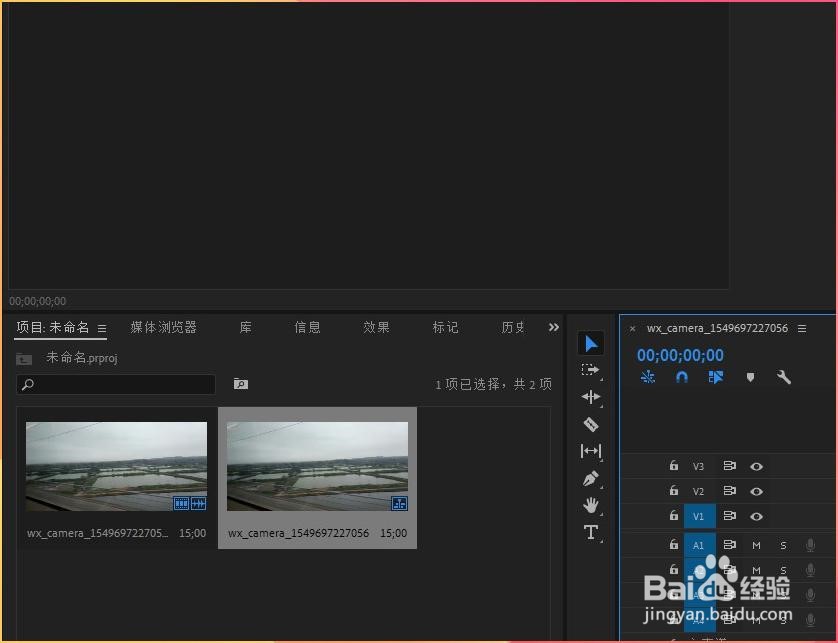This screenshot has height=643, width=838.
Task: Select the 项目: 未命名 tab
Action: [52, 327]
